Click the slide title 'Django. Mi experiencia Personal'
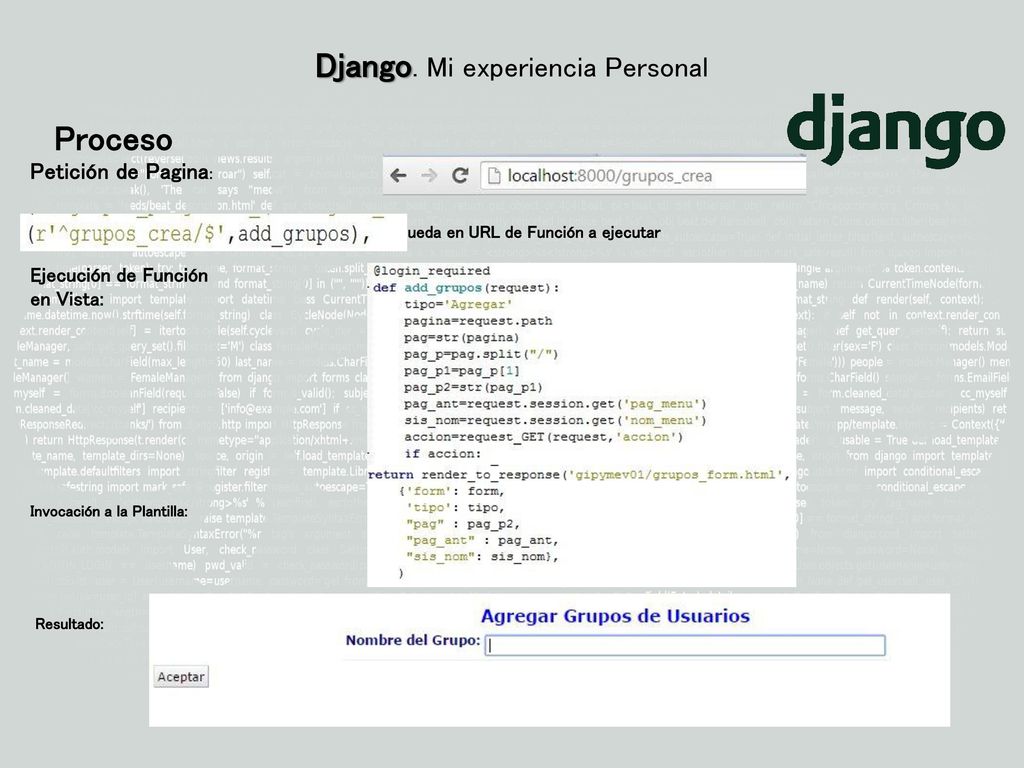The image size is (1024, 768). (511, 67)
